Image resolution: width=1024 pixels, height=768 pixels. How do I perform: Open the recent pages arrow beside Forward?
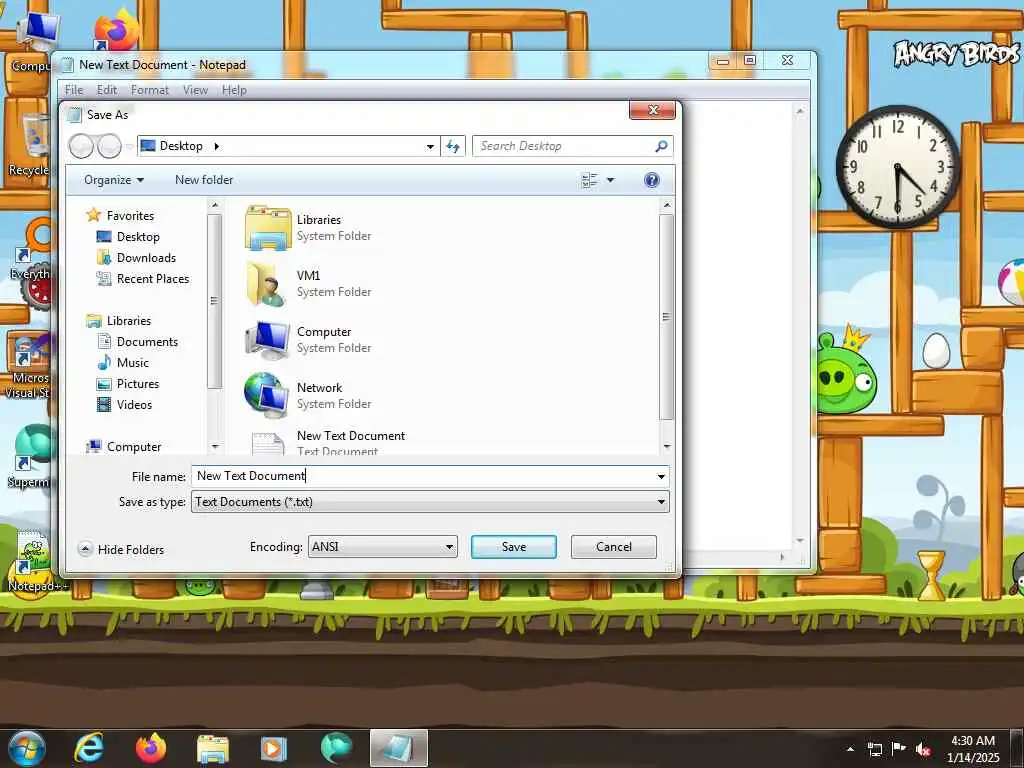click(129, 147)
